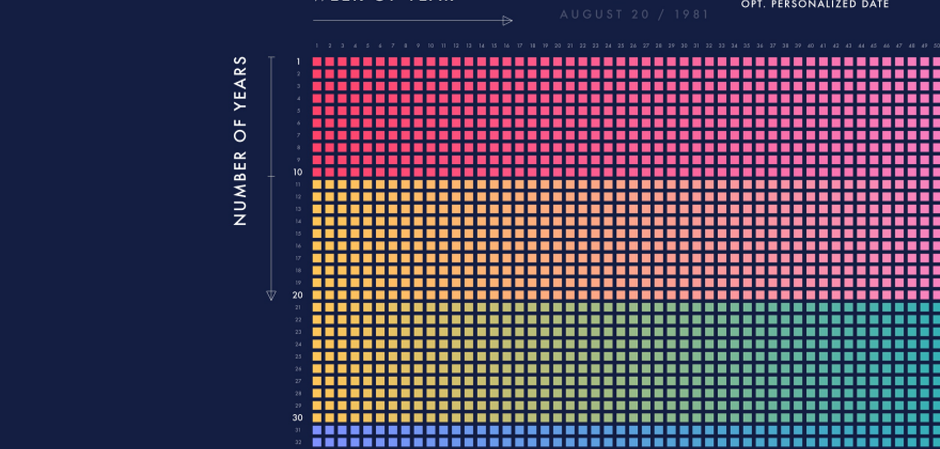Viewport: 940px width, 449px height.
Task: Pick the week 20 square in year 20
Action: coord(558,295)
